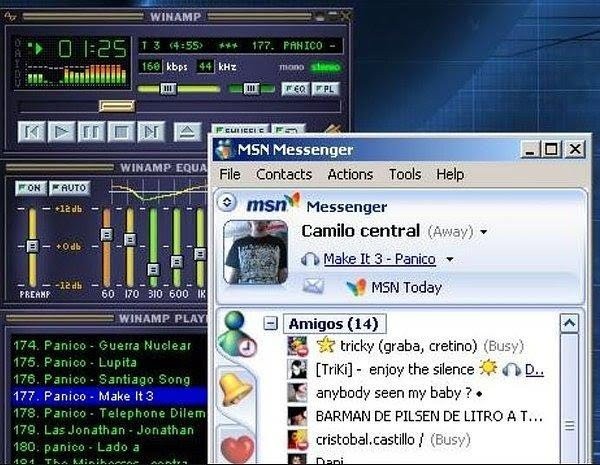Toggle Winamp shuffle button
The width and height of the screenshot is (600, 465).
240,129
